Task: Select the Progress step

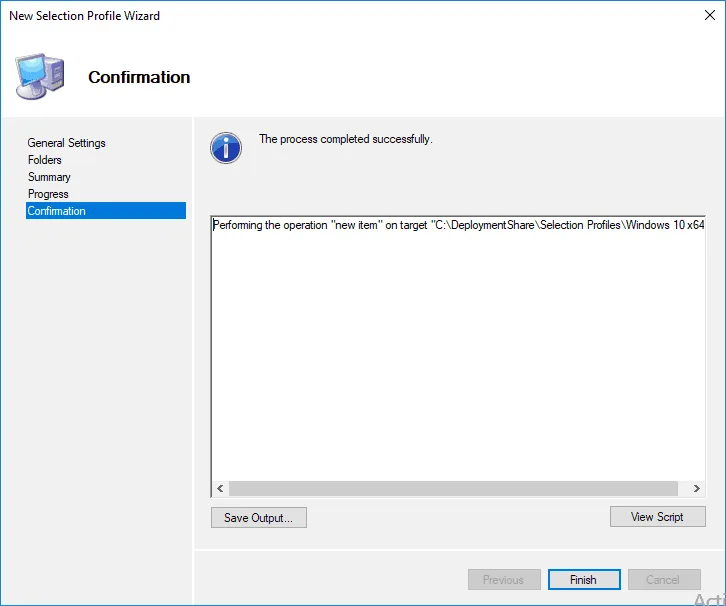Action: [x=48, y=194]
